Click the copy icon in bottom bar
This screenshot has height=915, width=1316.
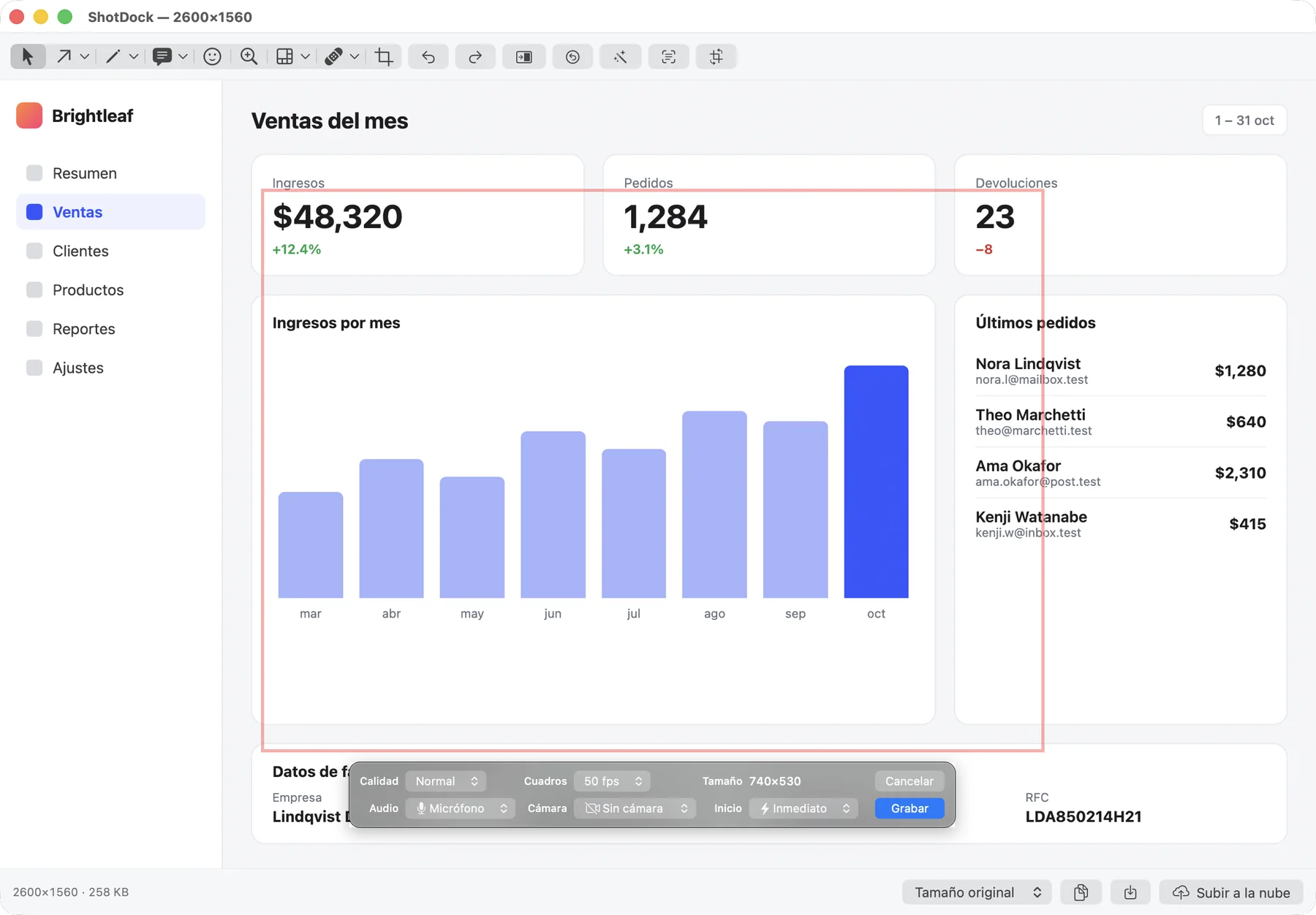click(1081, 892)
